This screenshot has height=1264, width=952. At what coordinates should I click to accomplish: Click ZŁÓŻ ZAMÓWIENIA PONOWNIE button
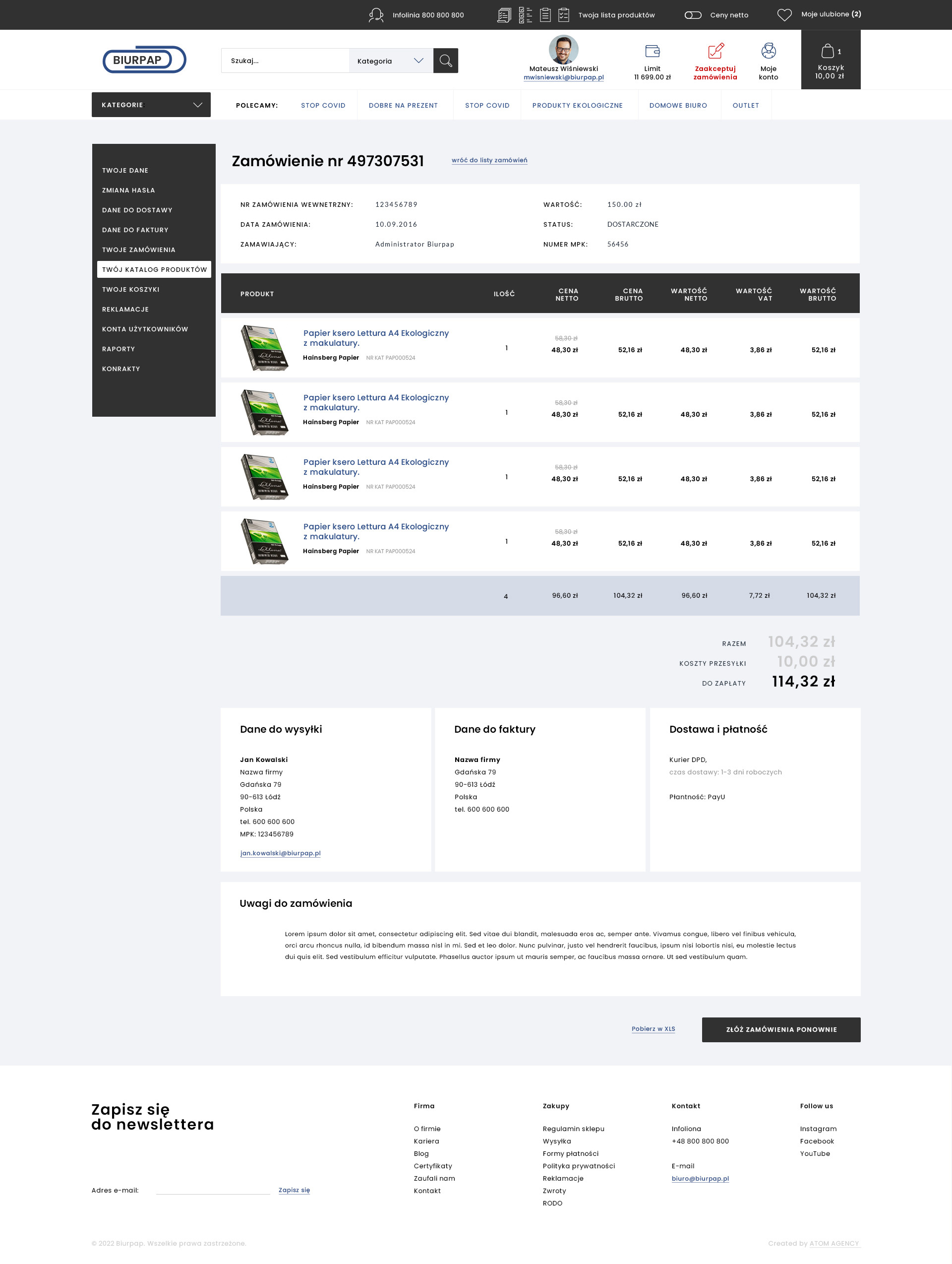tap(780, 1029)
